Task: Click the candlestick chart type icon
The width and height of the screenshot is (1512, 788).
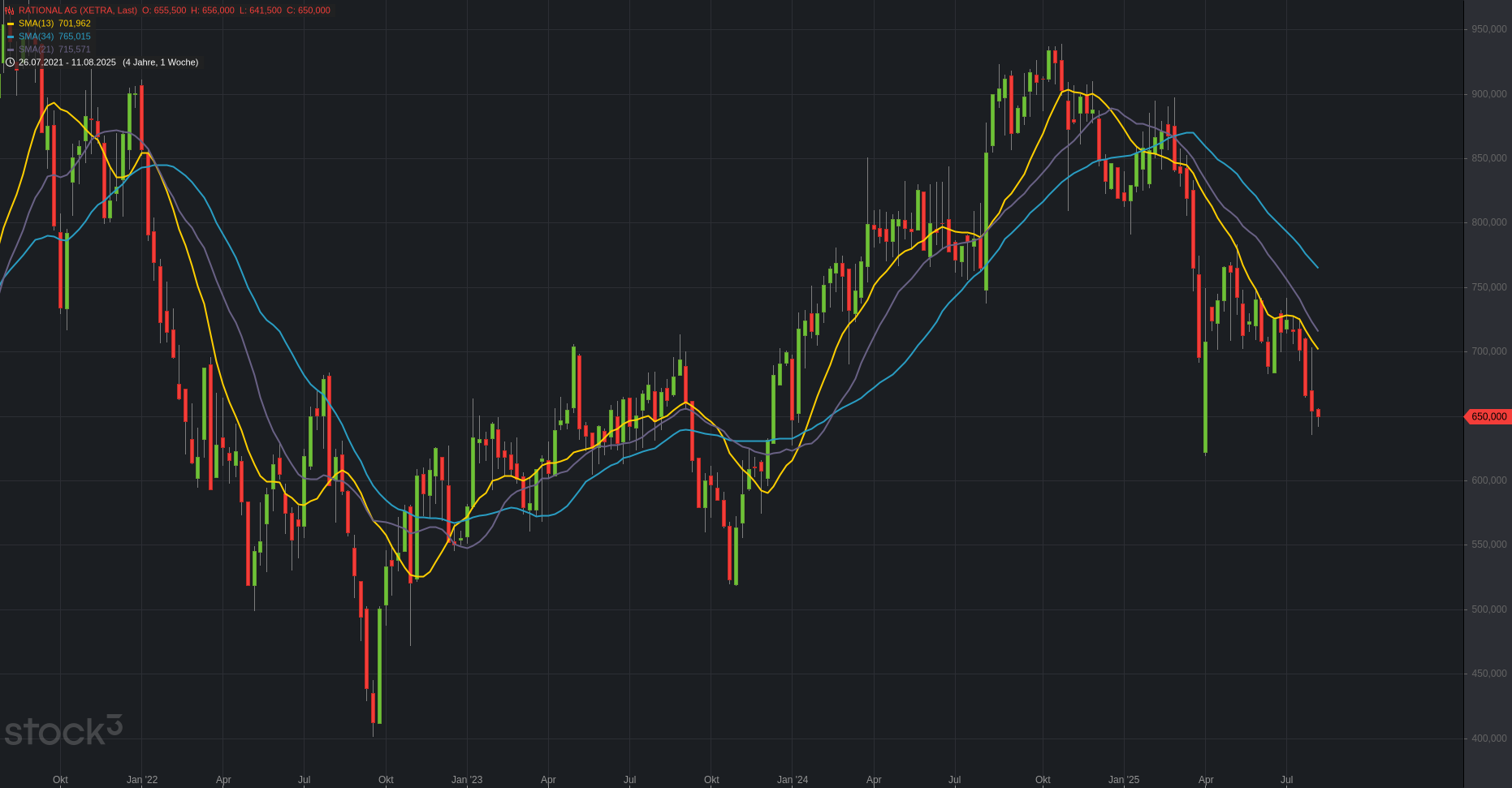Action: (10, 11)
